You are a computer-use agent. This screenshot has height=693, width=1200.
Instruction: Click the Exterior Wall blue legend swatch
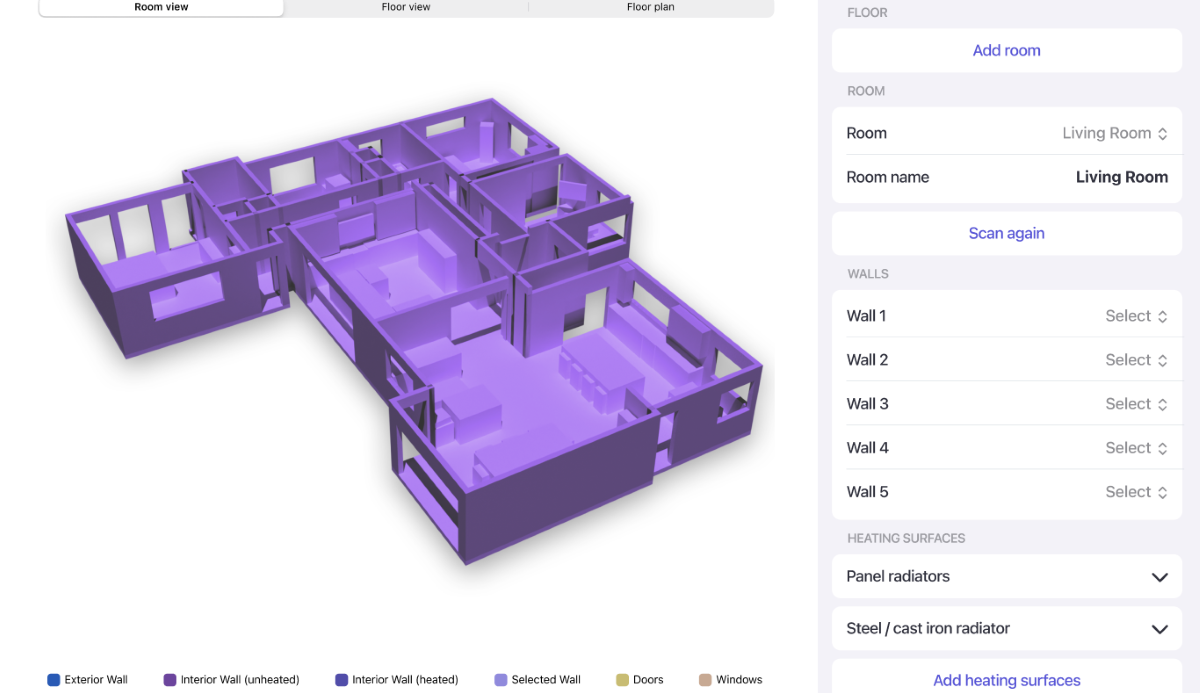point(54,680)
